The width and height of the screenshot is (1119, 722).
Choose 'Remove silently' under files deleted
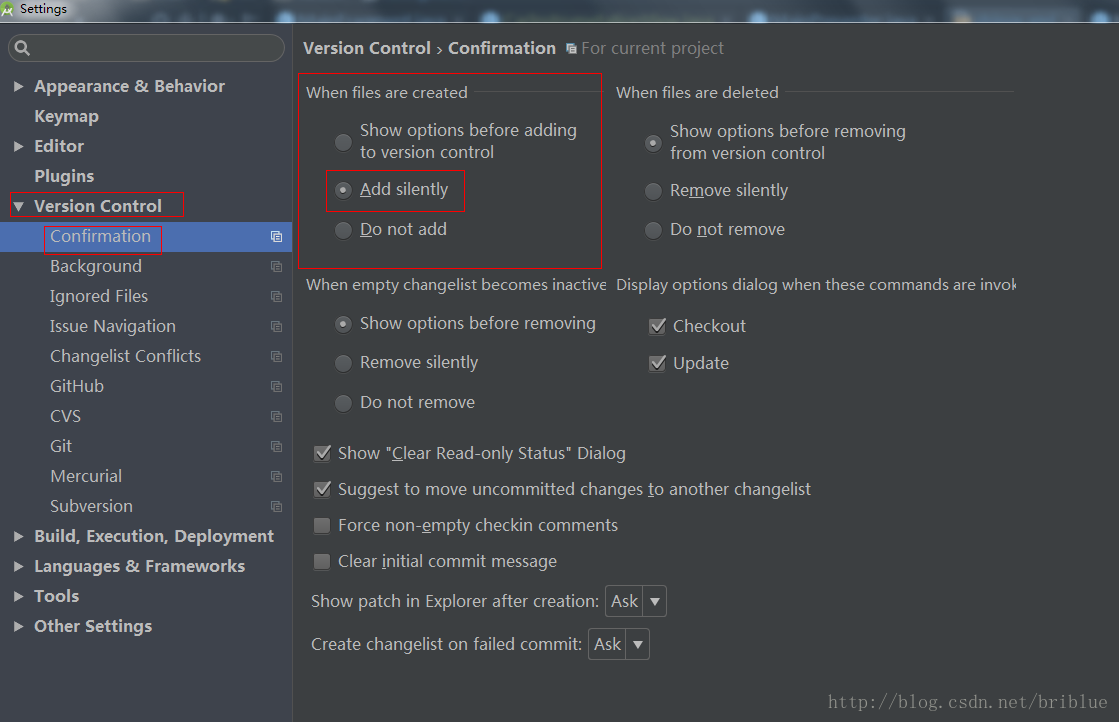coord(653,191)
